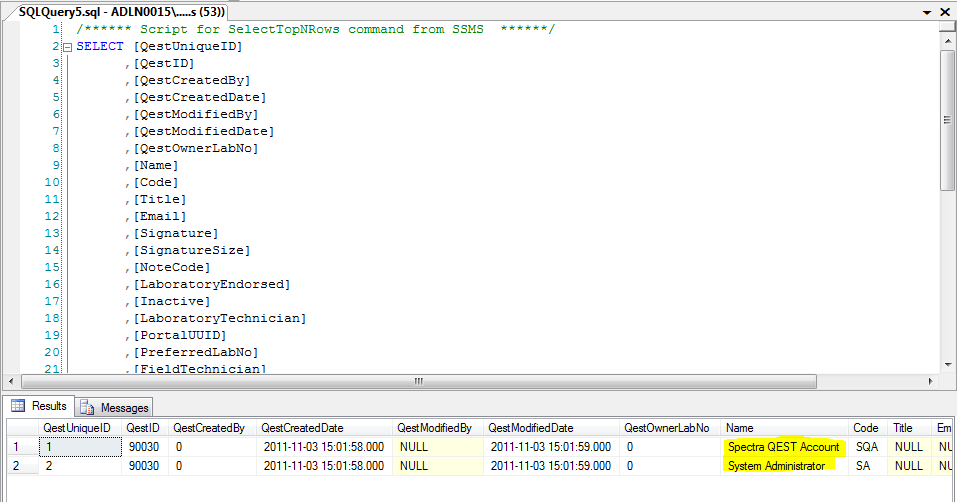Click the System Administrator cell
The width and height of the screenshot is (957, 502).
tap(777, 466)
